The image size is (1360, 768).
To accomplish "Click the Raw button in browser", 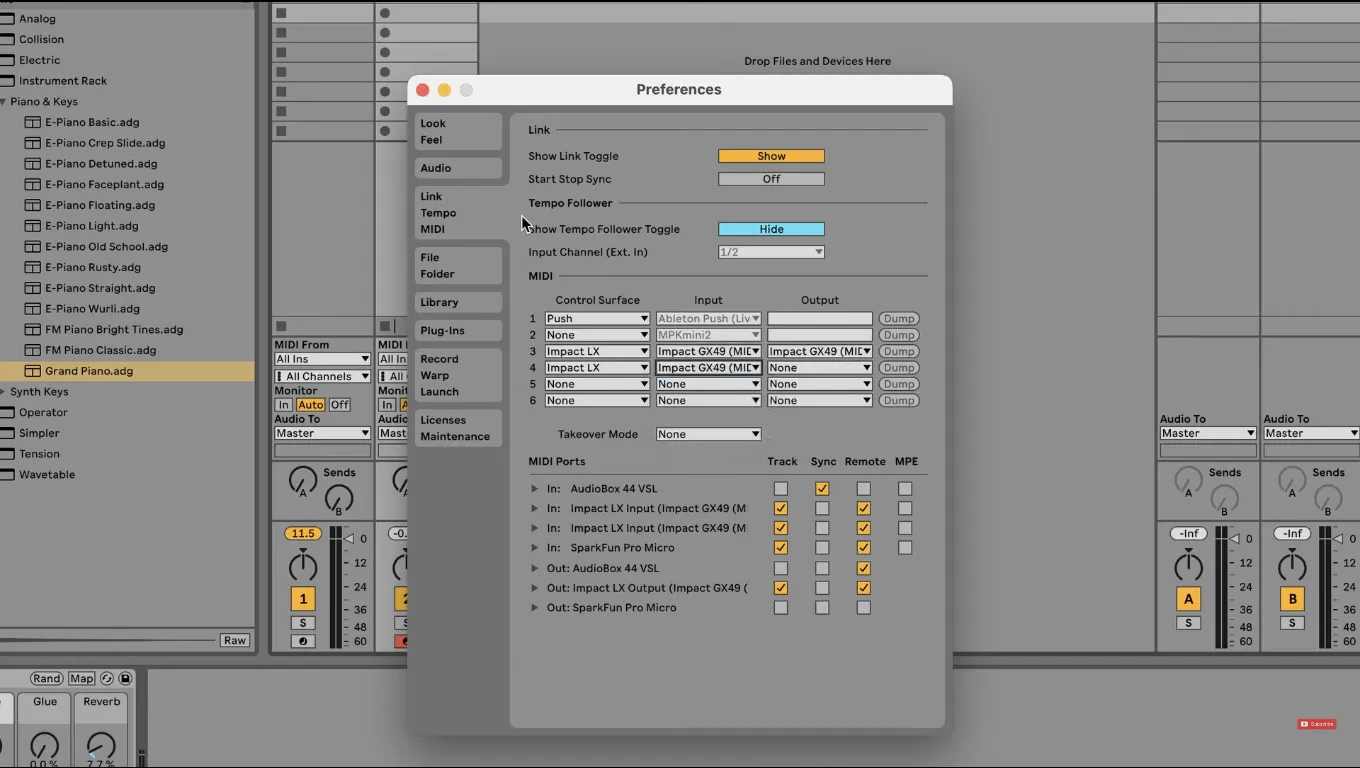I will coord(235,640).
